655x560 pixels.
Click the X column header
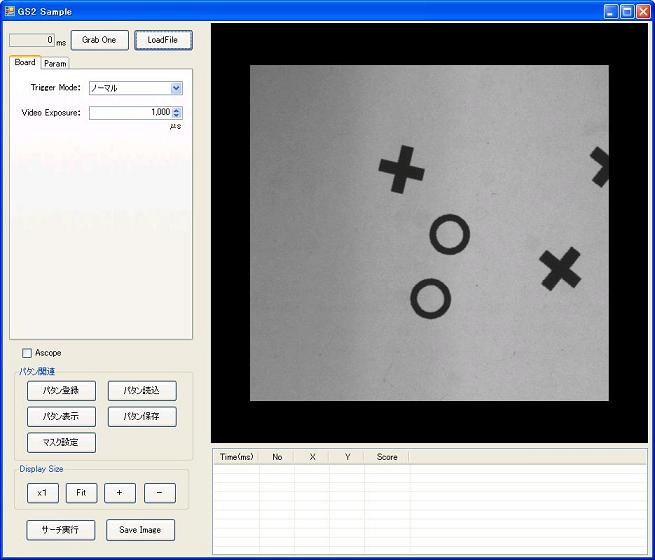point(312,457)
